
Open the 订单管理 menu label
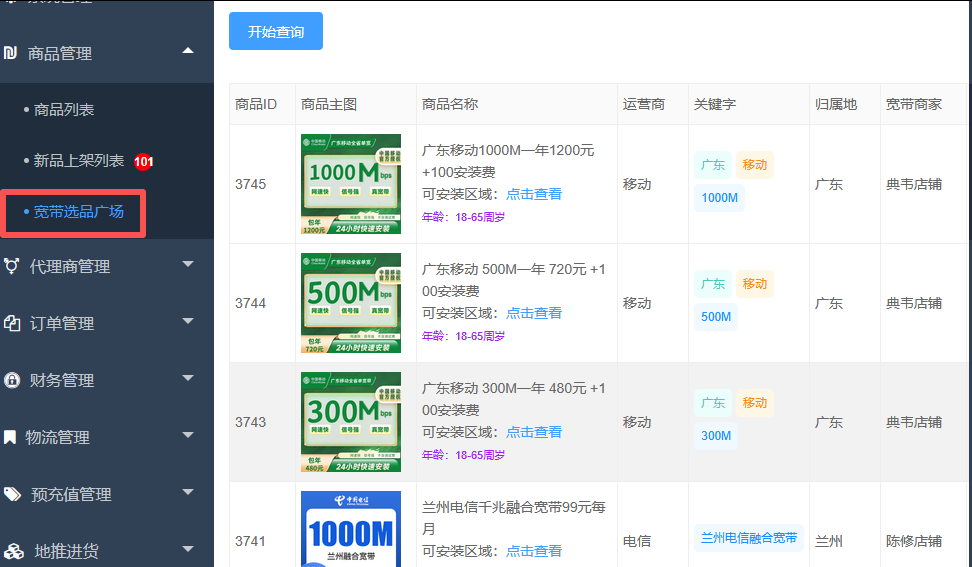point(62,323)
